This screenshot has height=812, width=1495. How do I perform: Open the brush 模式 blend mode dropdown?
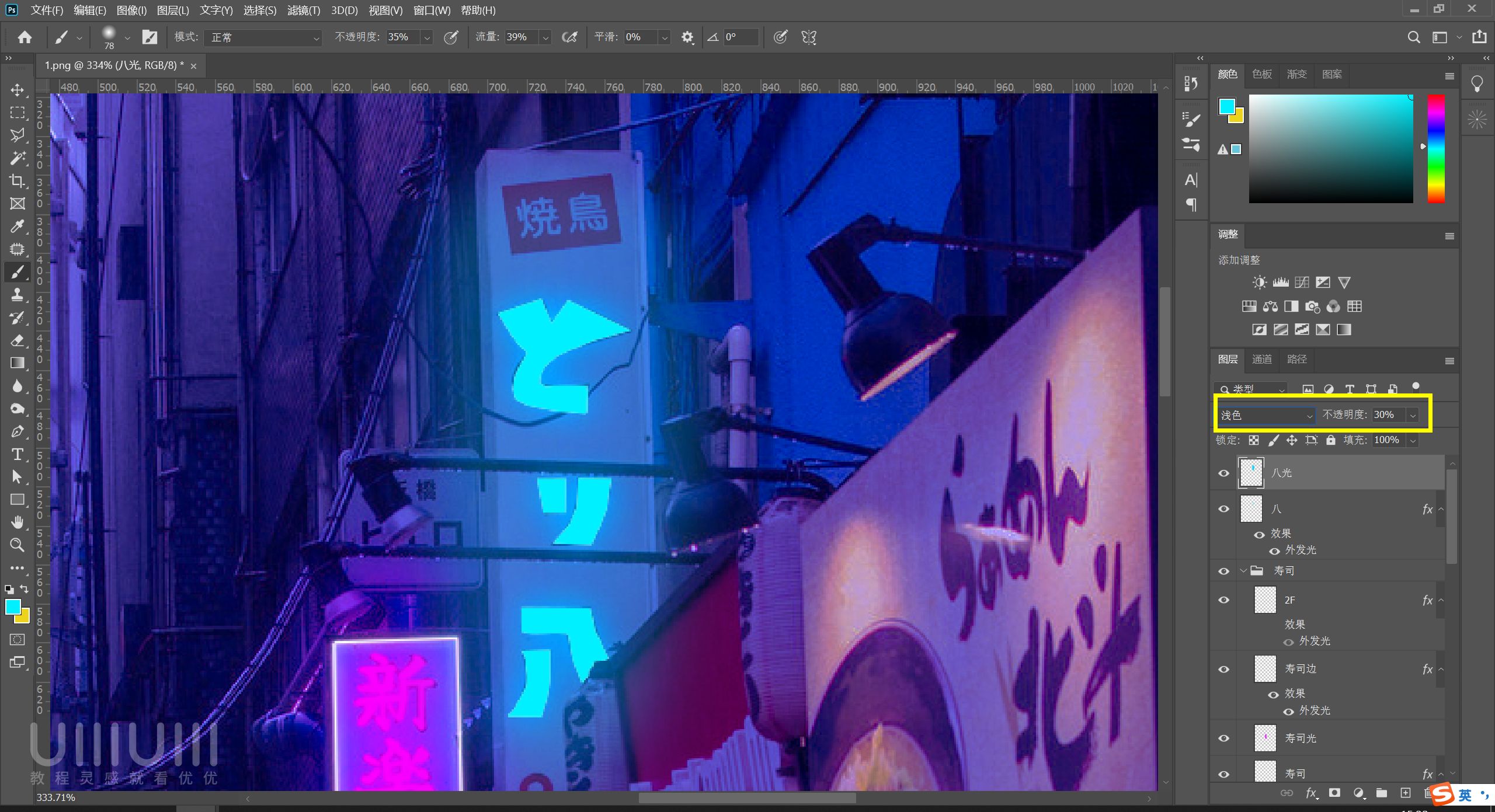point(262,37)
